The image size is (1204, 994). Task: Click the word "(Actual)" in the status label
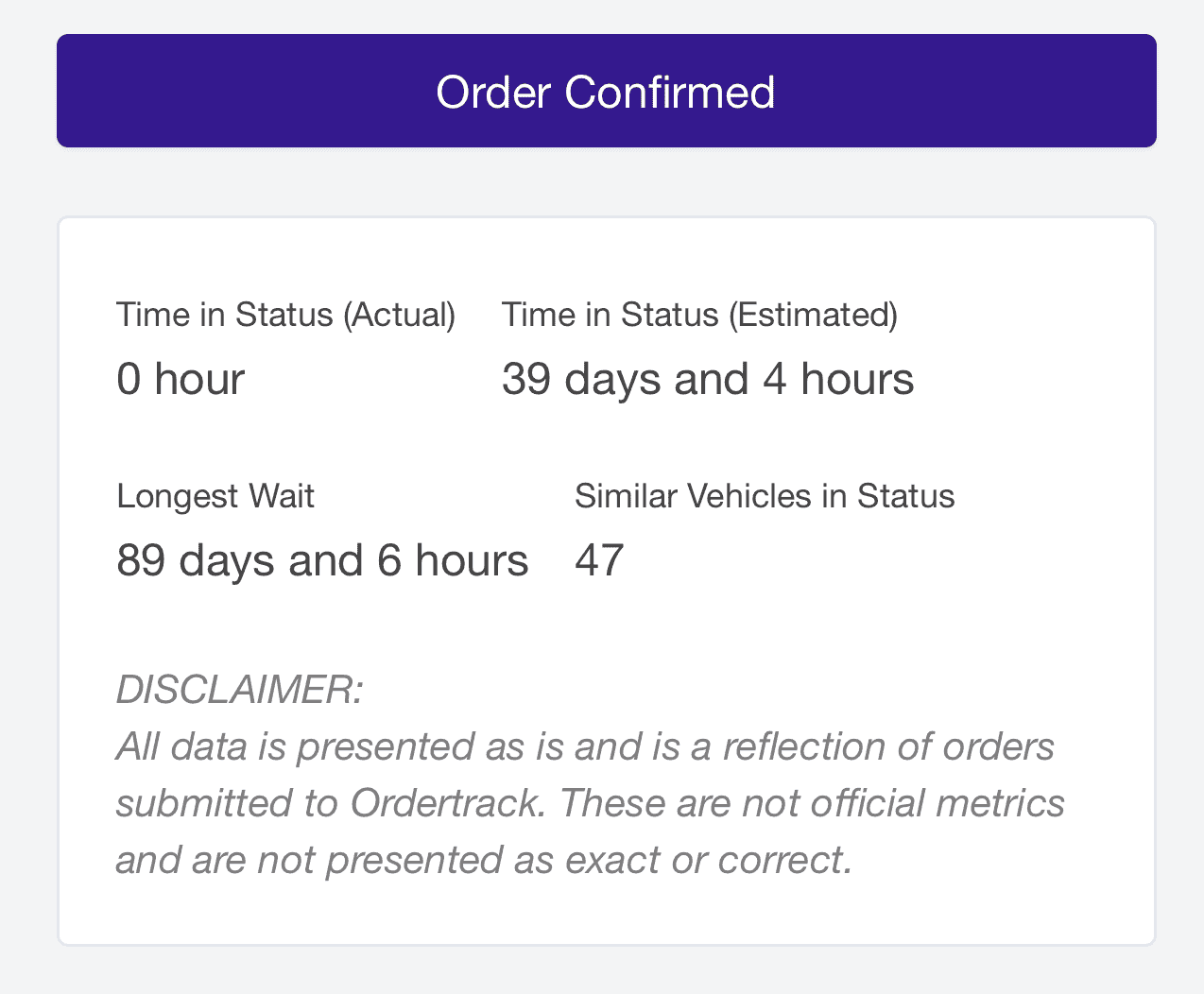[x=399, y=315]
